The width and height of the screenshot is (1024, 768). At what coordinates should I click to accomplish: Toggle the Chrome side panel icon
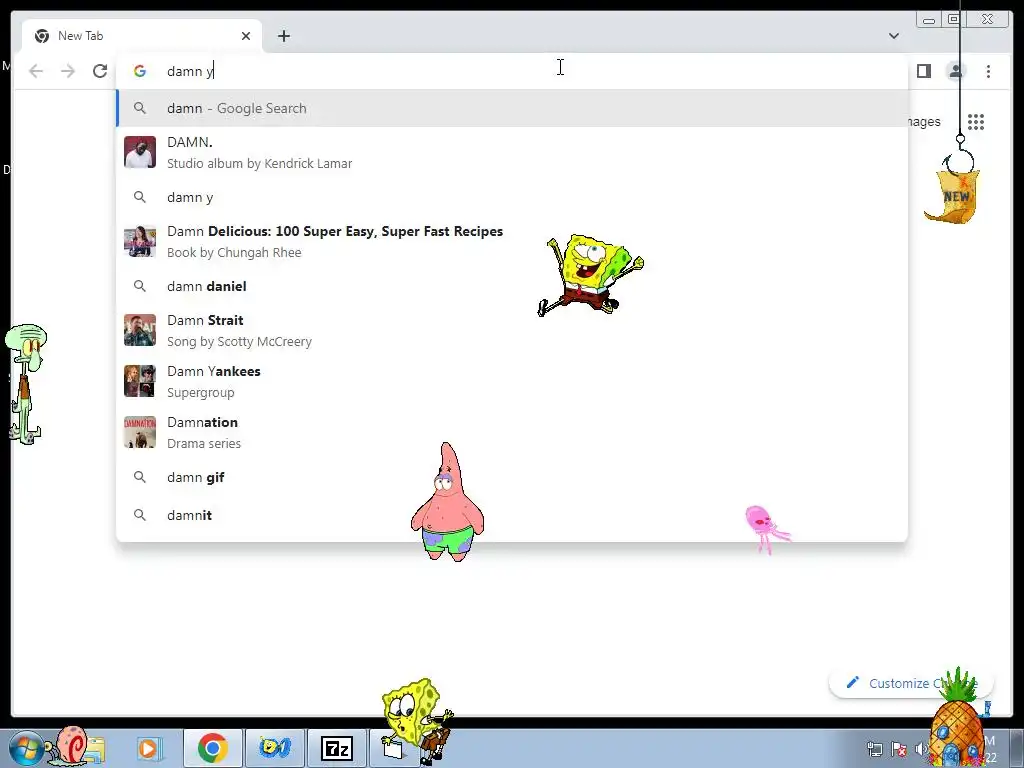[923, 71]
